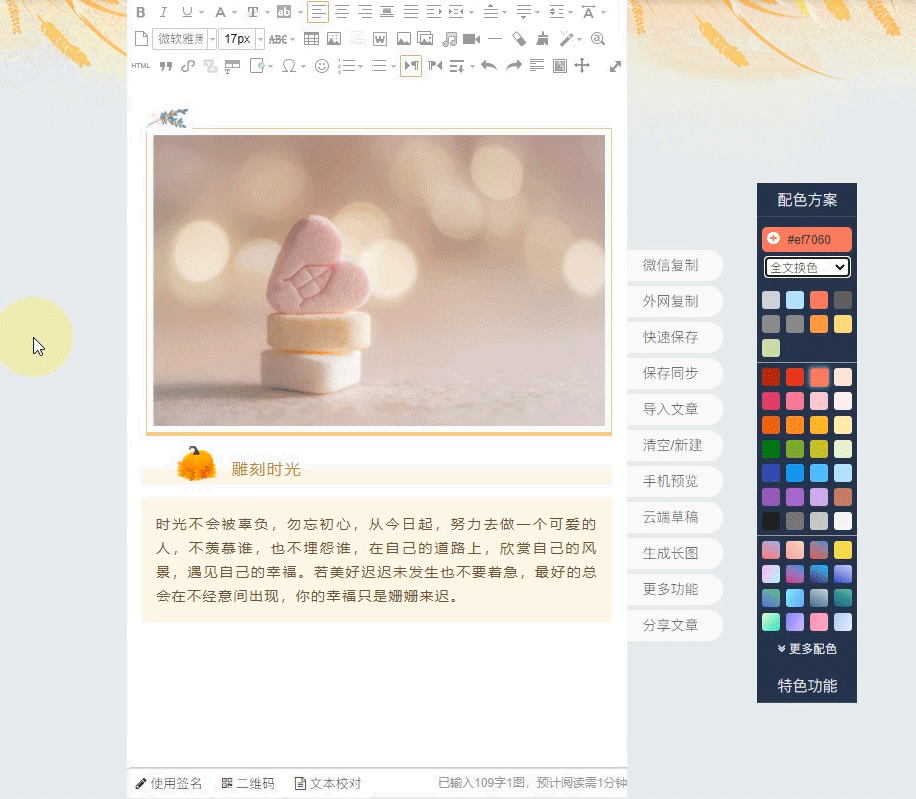The height and width of the screenshot is (799, 916).
Task: Click the blockquote quotation icon
Action: (166, 66)
